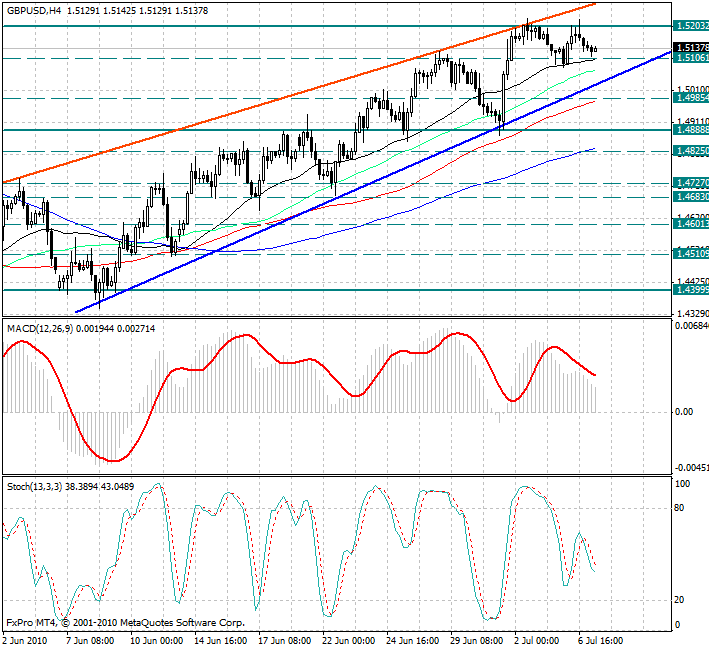
Task: Click the current price label 1.5137
Action: (x=691, y=47)
